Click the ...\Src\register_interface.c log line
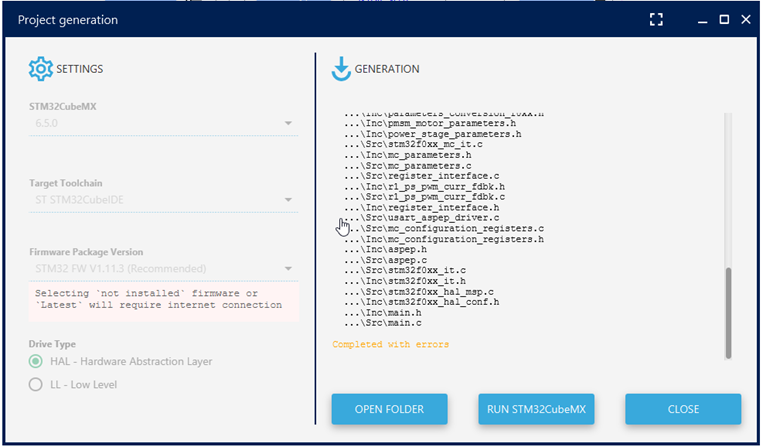 tap(421, 176)
